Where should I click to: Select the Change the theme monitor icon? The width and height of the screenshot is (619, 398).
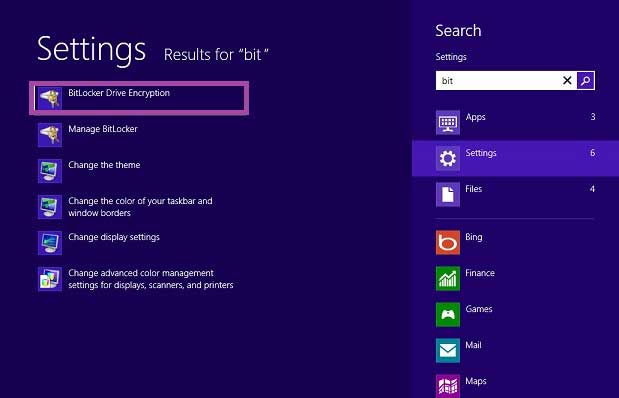pos(50,171)
